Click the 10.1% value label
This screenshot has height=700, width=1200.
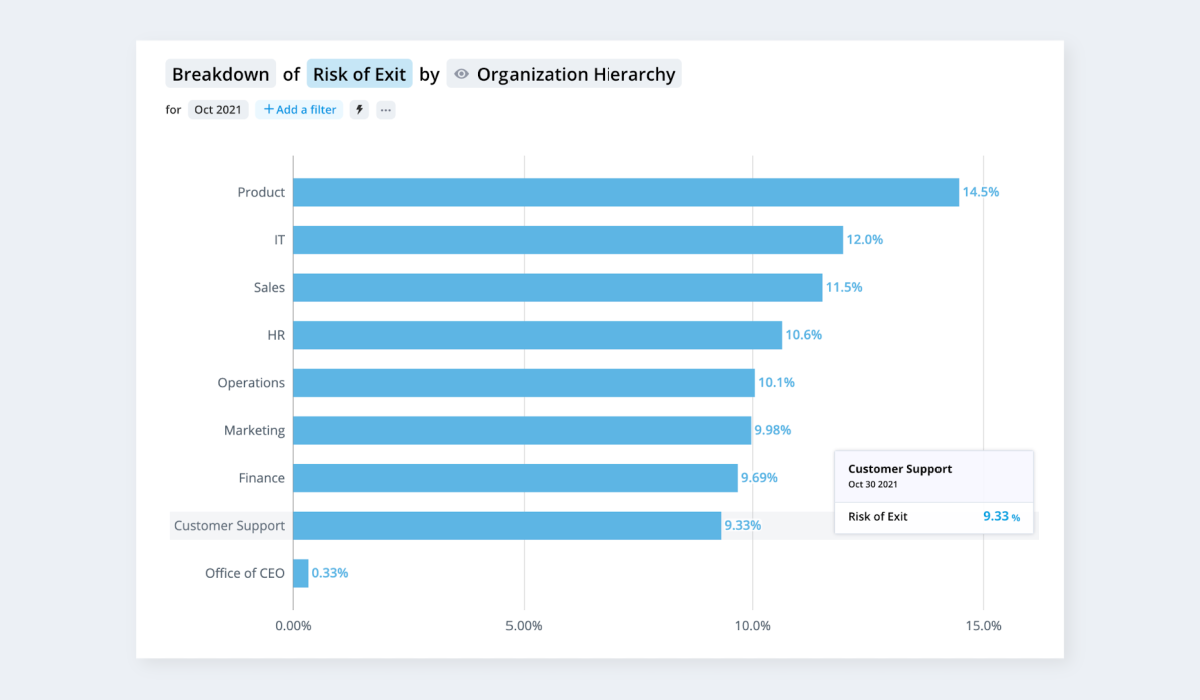777,383
